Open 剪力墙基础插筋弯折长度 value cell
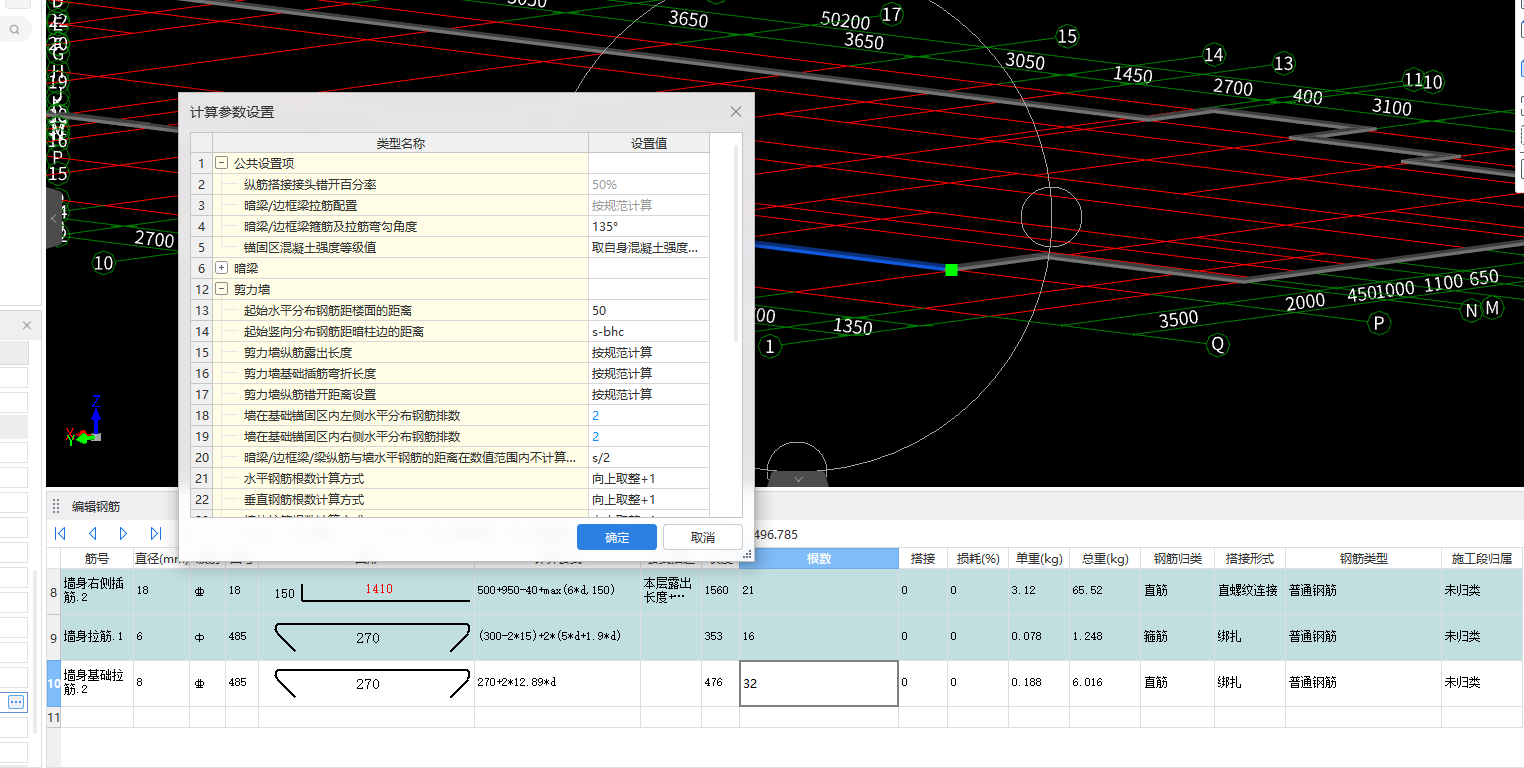The image size is (1524, 768). (x=649, y=373)
